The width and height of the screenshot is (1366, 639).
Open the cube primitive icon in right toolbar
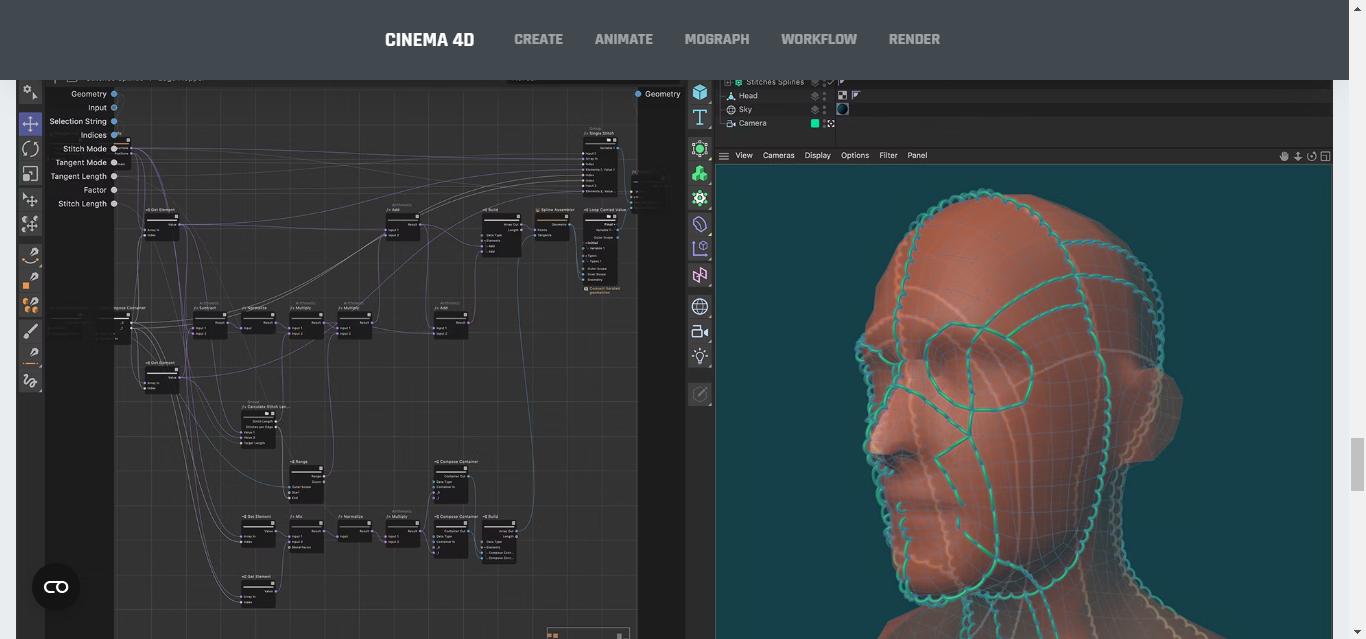pos(700,93)
